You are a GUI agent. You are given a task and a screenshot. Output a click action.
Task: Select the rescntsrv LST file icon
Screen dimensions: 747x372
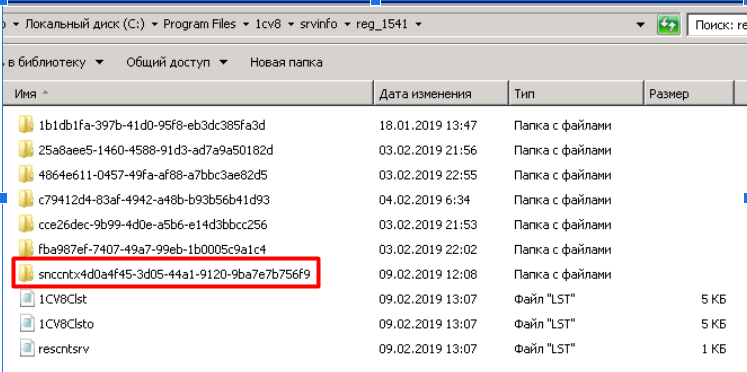[x=27, y=349]
